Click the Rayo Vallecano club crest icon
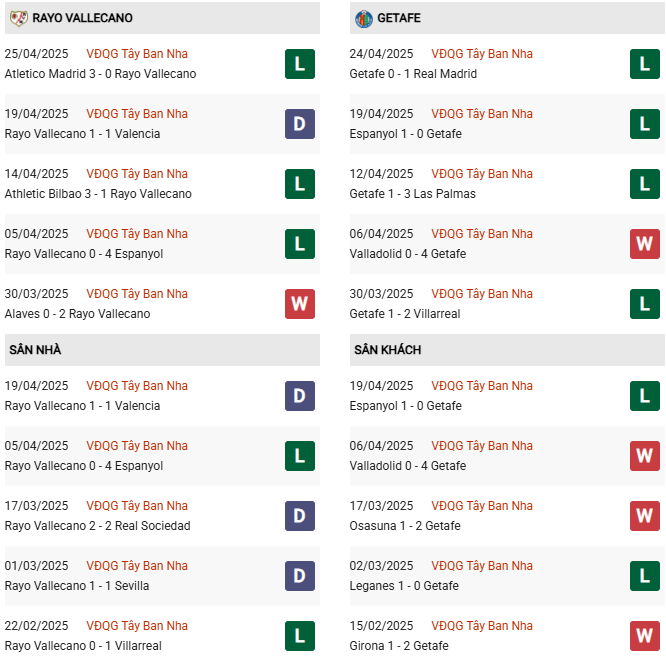 click(x=18, y=18)
